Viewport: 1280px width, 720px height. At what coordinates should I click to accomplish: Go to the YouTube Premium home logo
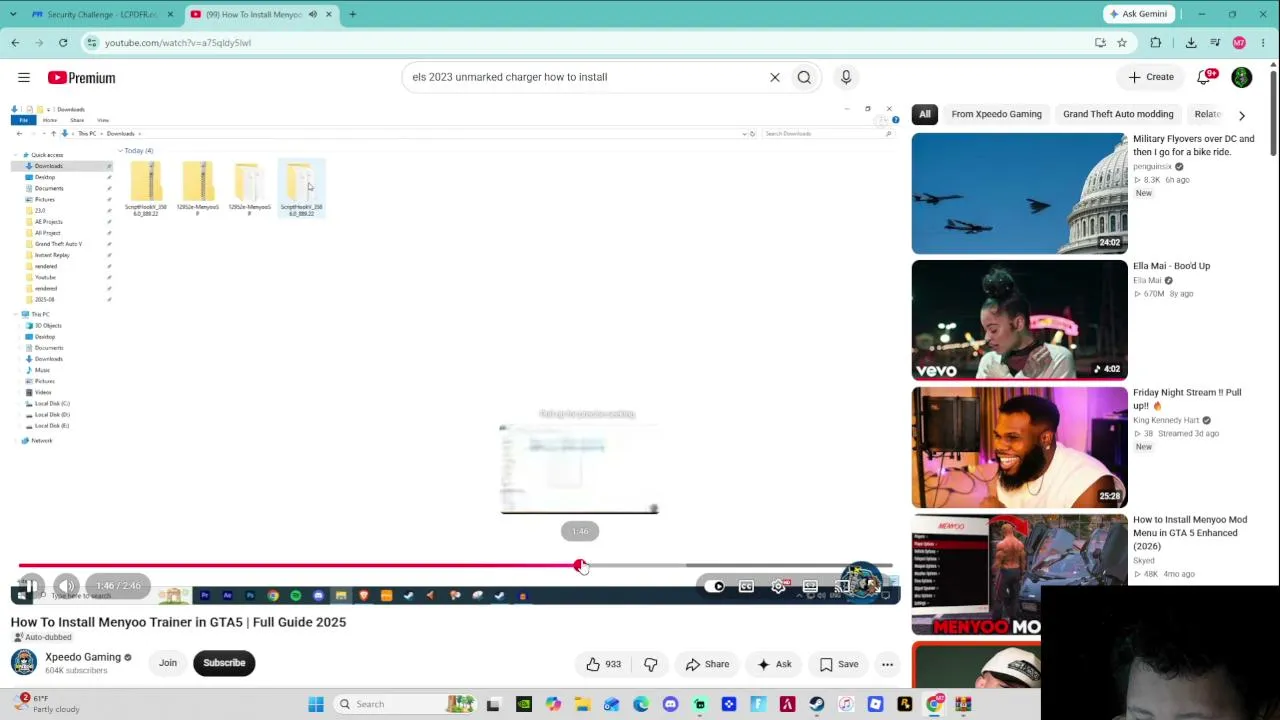[x=81, y=77]
